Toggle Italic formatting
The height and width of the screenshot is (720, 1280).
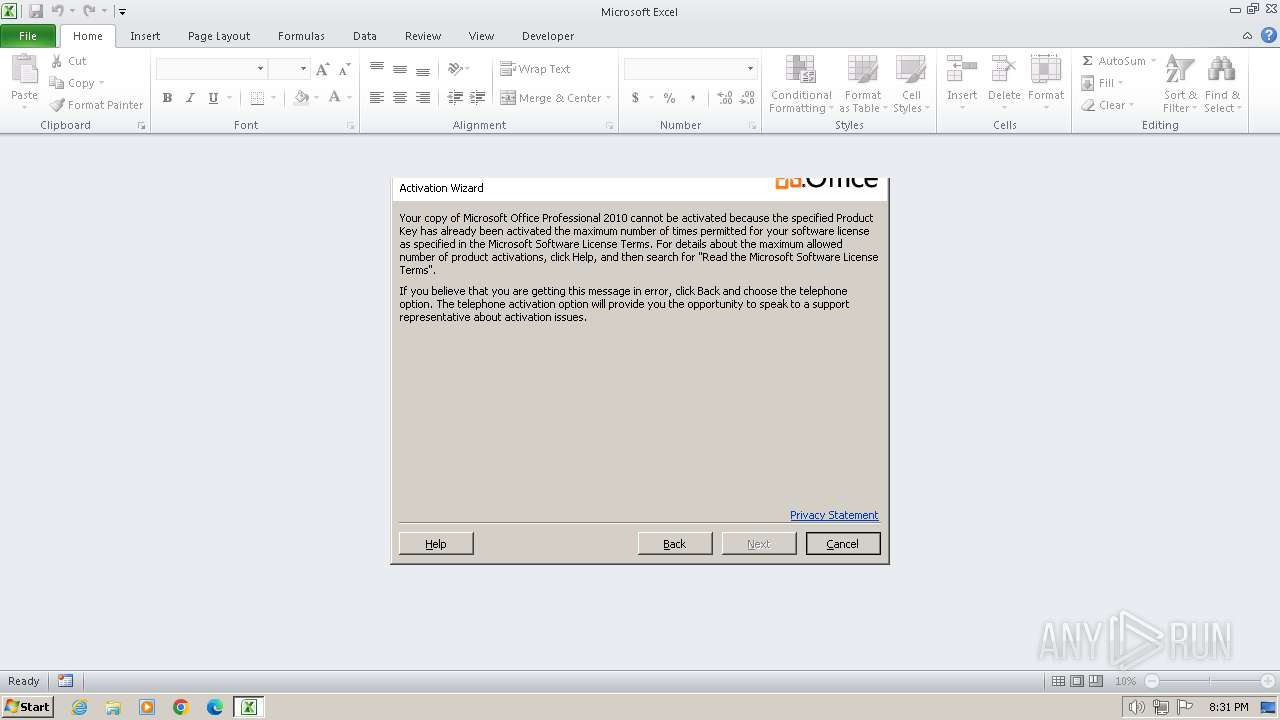pyautogui.click(x=190, y=98)
